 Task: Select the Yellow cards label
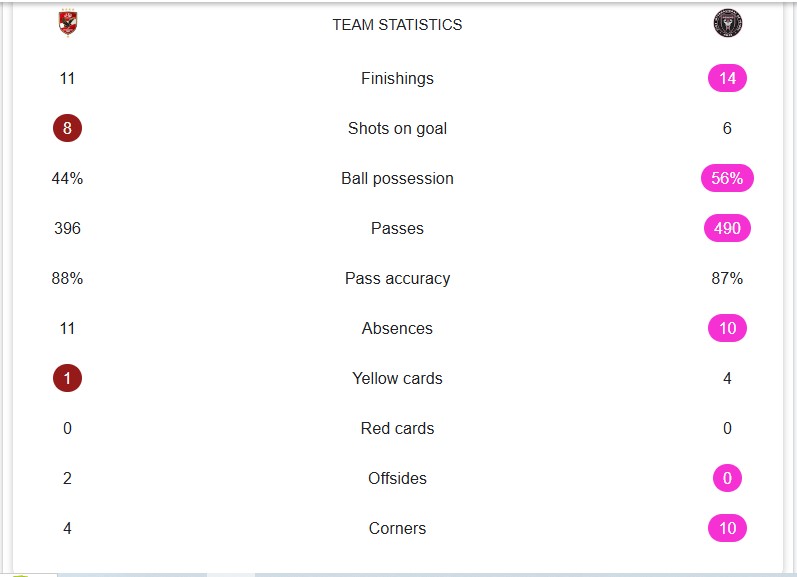[397, 378]
